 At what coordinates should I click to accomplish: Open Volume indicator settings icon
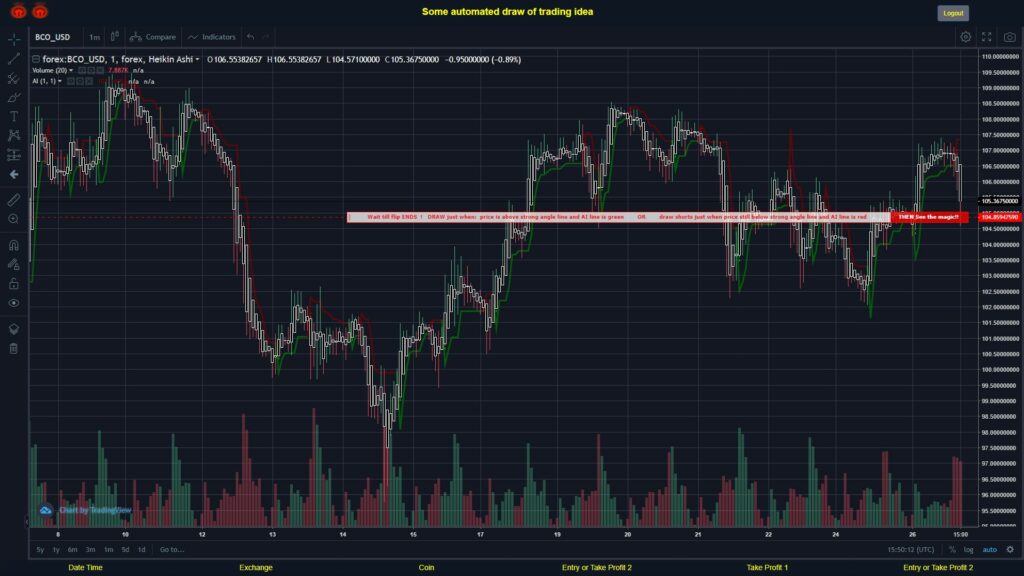91,71
